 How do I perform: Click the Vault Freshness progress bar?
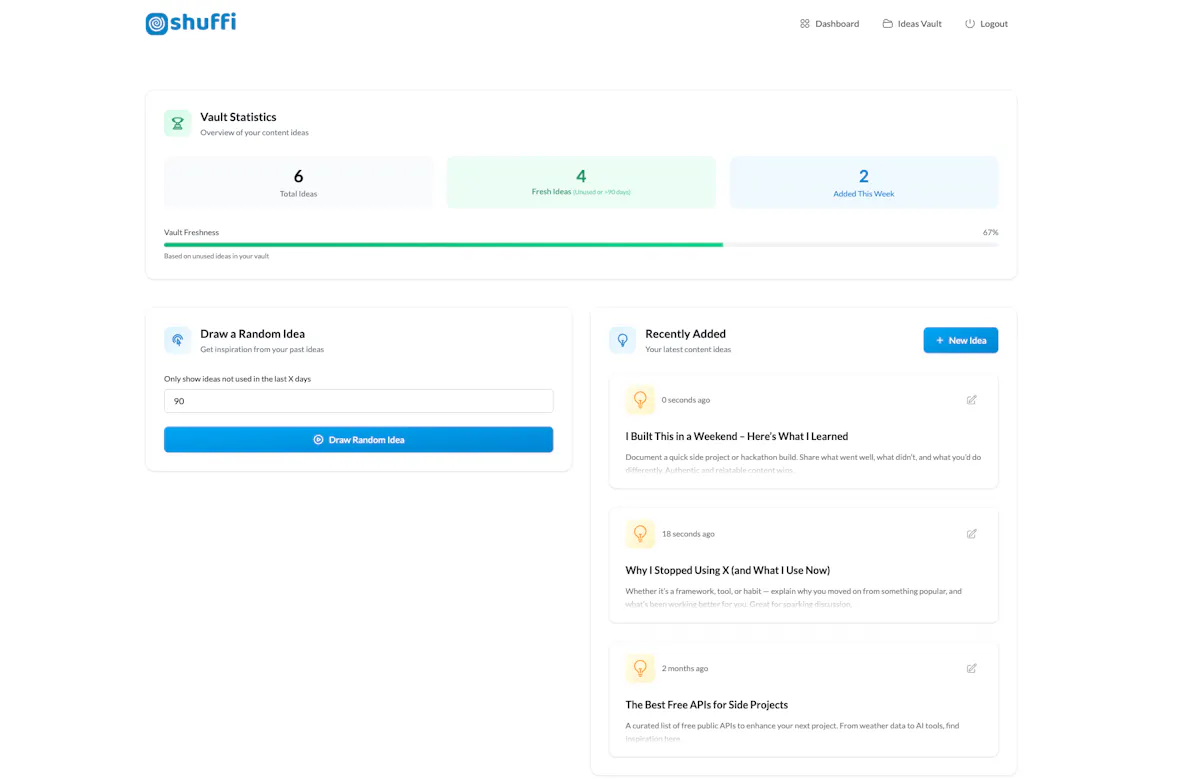coord(581,244)
